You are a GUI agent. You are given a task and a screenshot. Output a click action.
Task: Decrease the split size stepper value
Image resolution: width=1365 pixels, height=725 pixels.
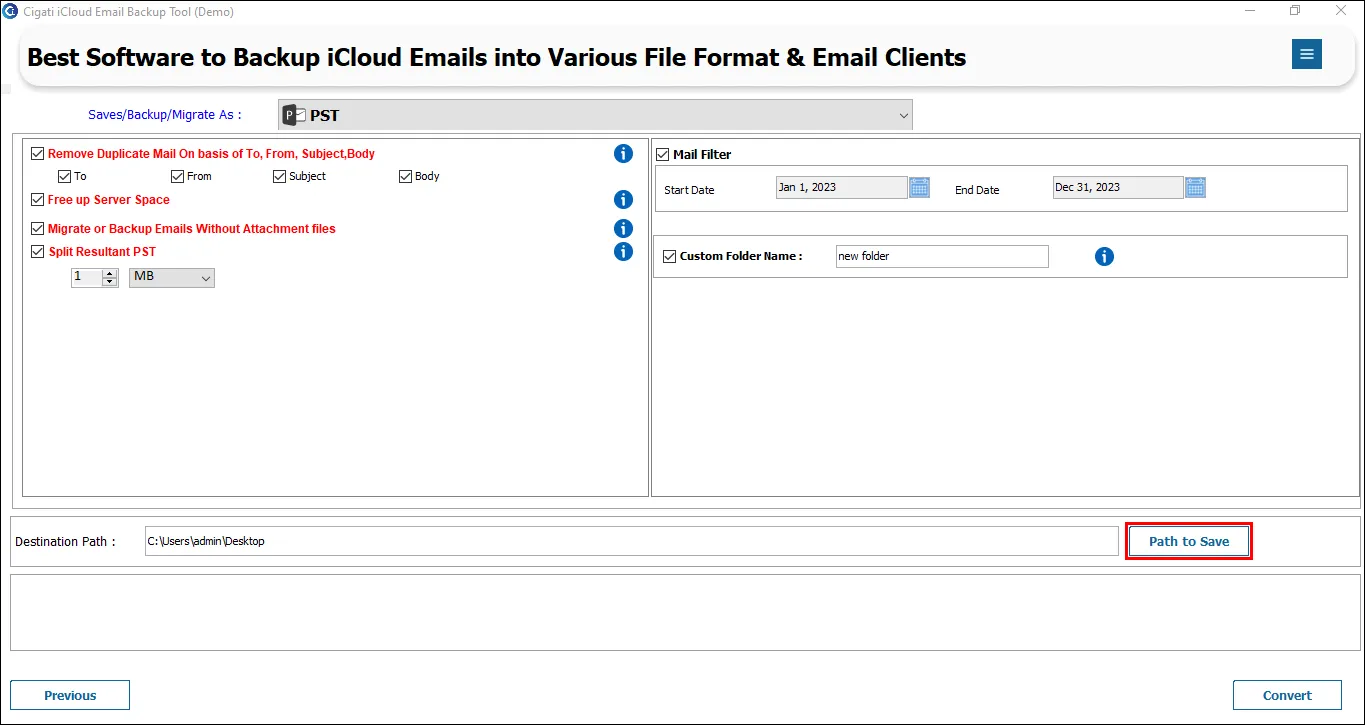click(x=110, y=282)
